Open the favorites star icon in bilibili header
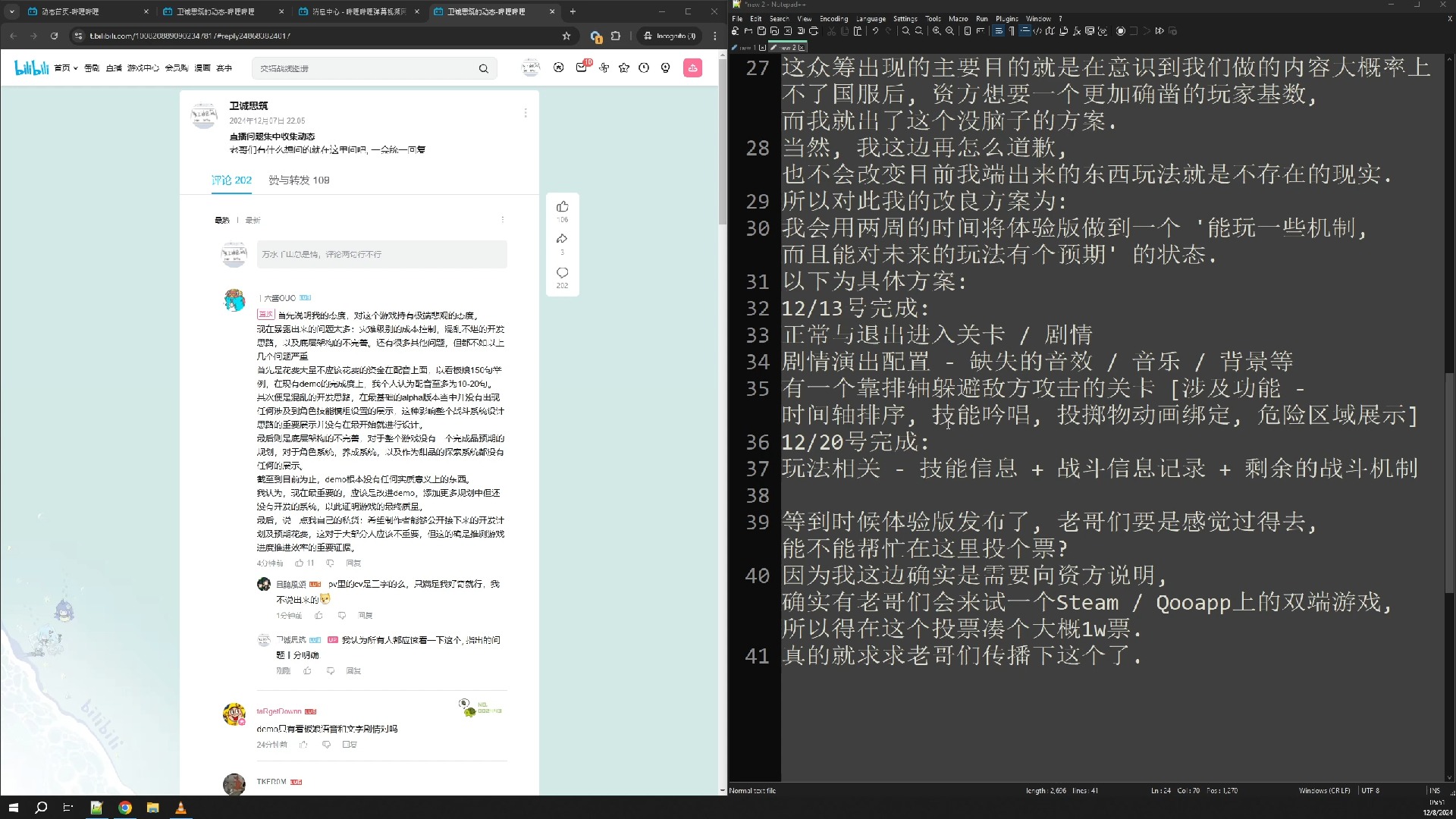This screenshot has height=819, width=1456. click(x=623, y=67)
